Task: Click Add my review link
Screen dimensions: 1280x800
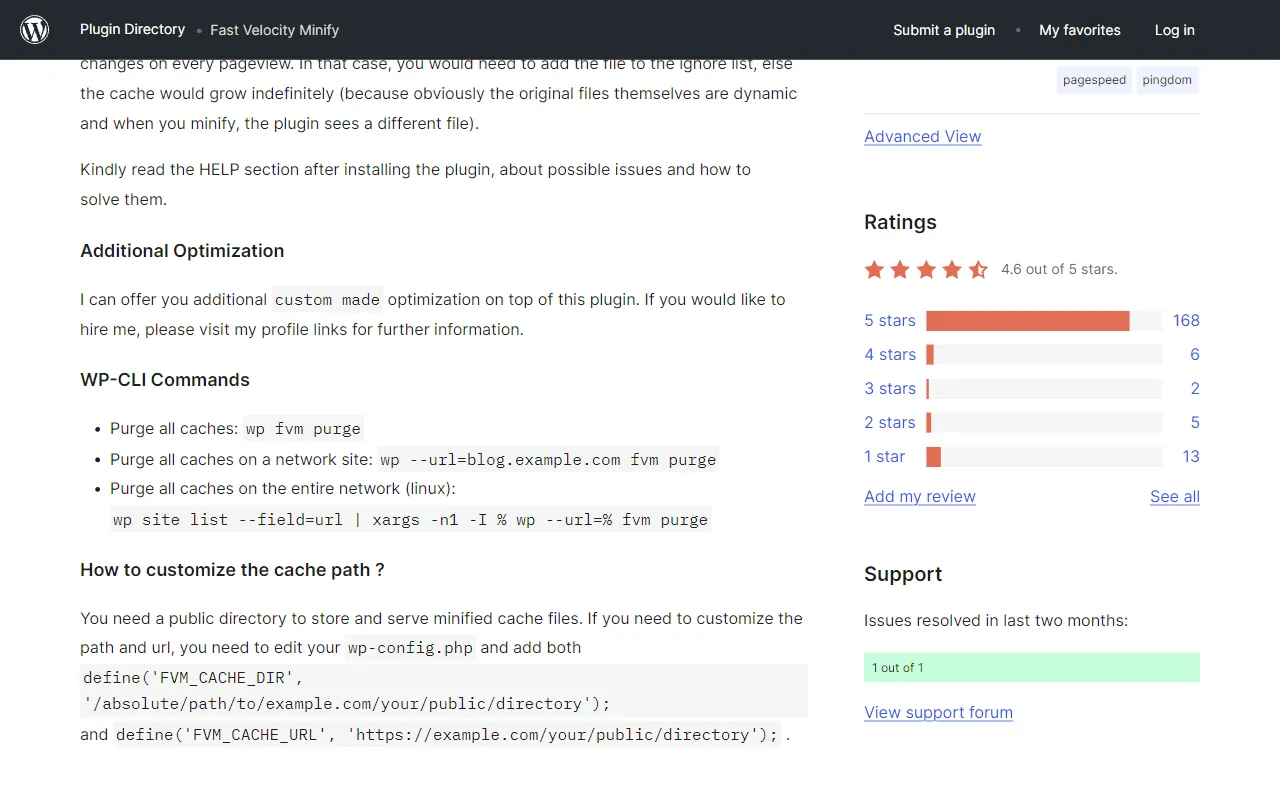Action: pyautogui.click(x=920, y=496)
